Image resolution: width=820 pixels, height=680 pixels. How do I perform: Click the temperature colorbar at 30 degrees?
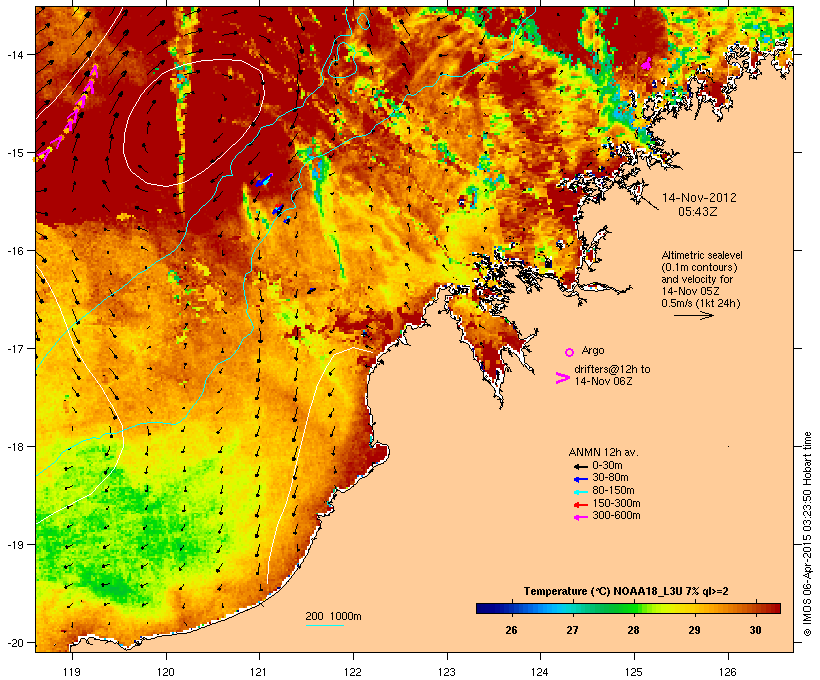(755, 608)
